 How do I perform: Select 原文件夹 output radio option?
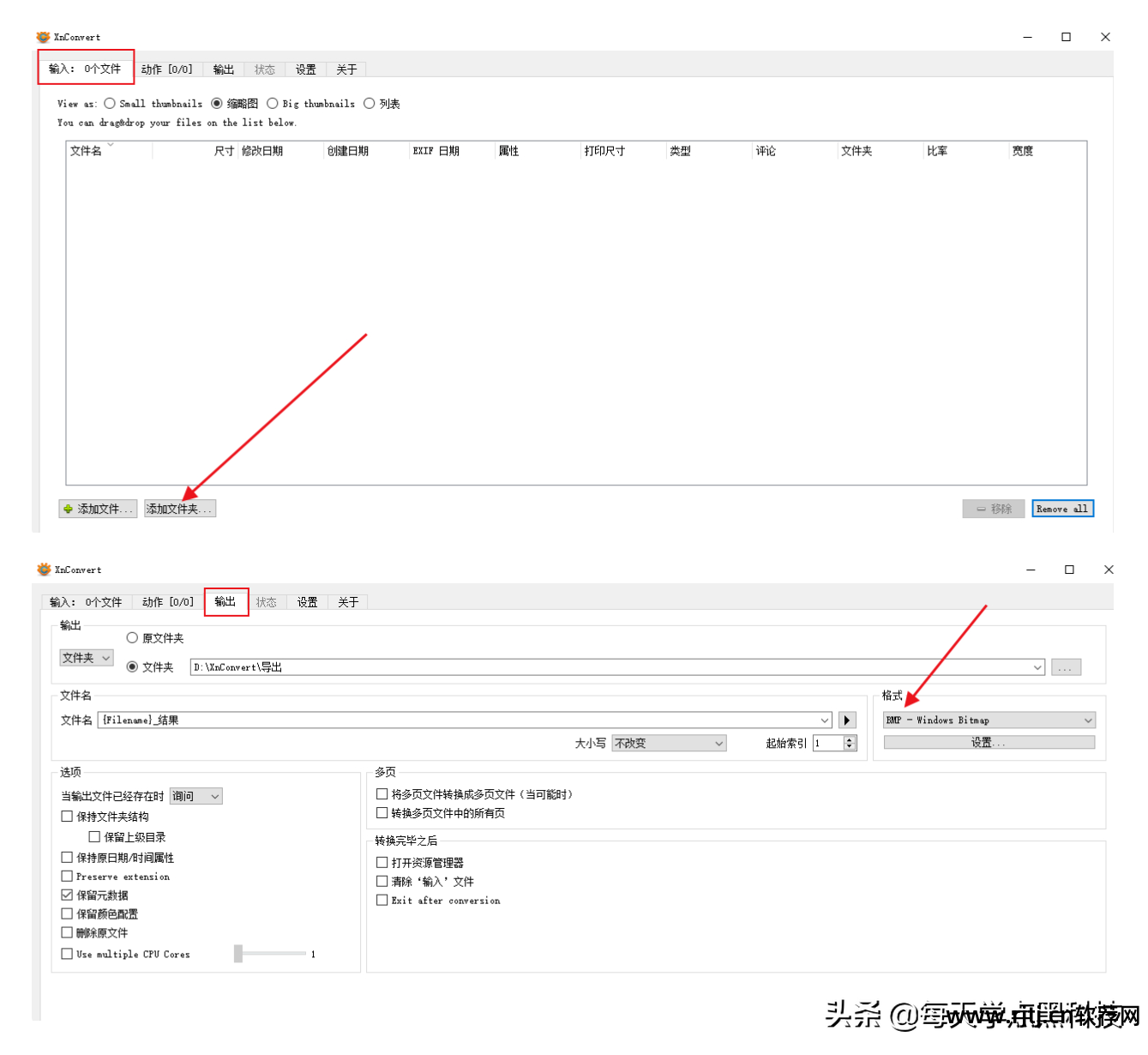click(132, 638)
